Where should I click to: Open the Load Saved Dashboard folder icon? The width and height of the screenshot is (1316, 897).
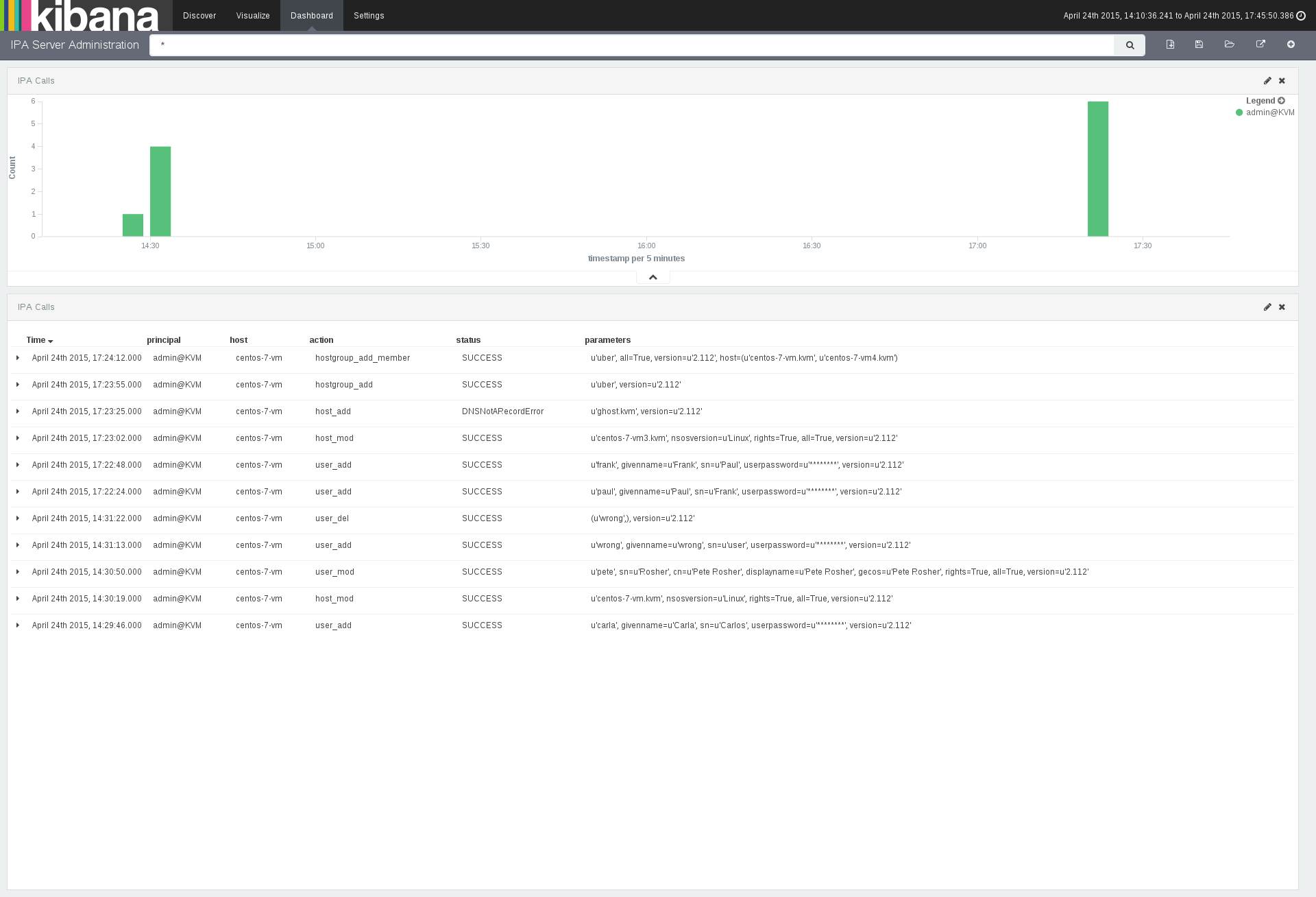(1229, 45)
